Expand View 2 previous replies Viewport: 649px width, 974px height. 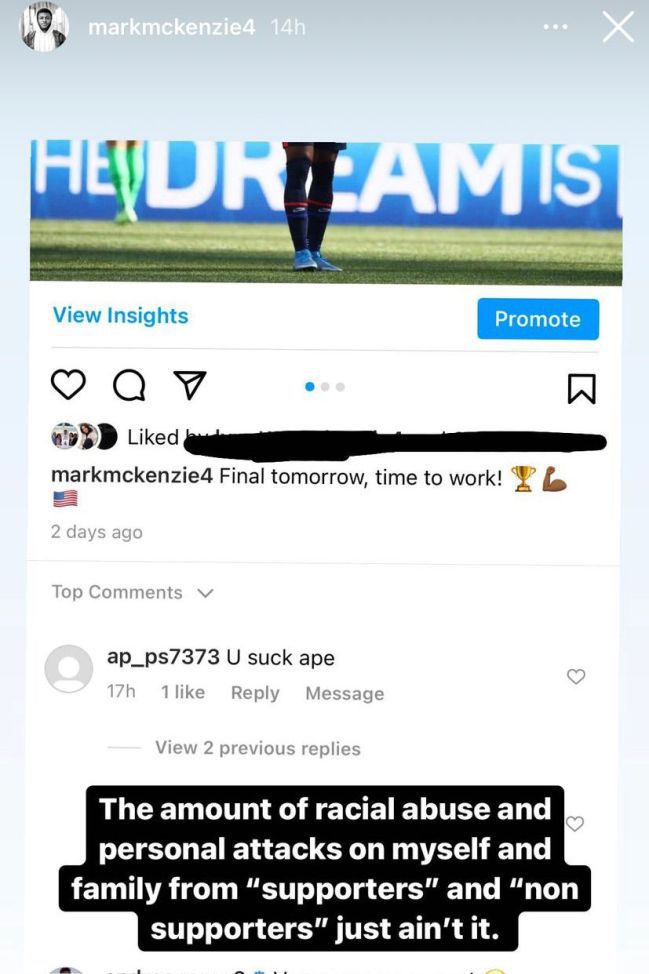click(x=257, y=748)
